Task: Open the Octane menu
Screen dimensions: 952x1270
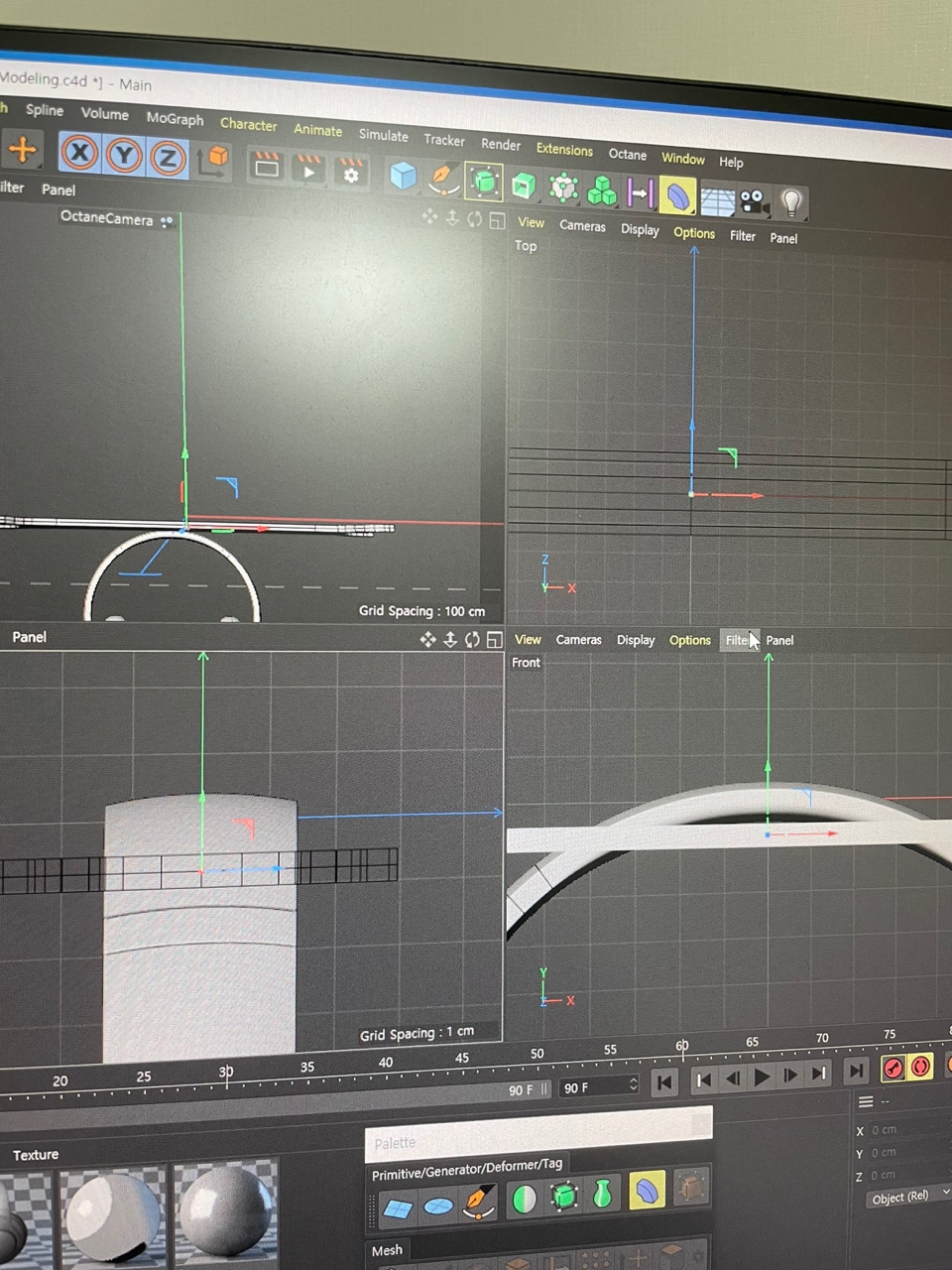Action: 627,154
